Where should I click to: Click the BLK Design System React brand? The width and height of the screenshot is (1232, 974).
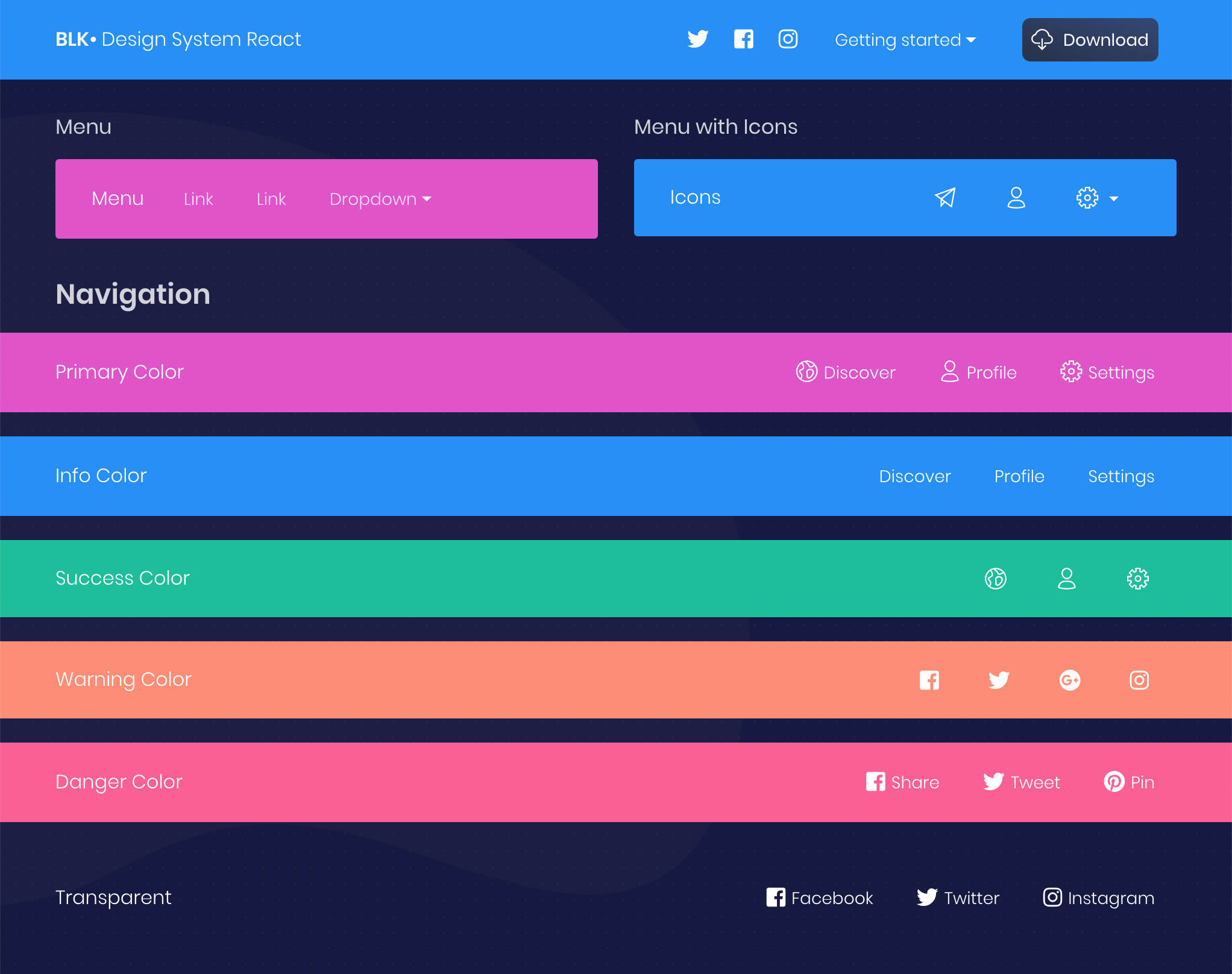pos(178,39)
